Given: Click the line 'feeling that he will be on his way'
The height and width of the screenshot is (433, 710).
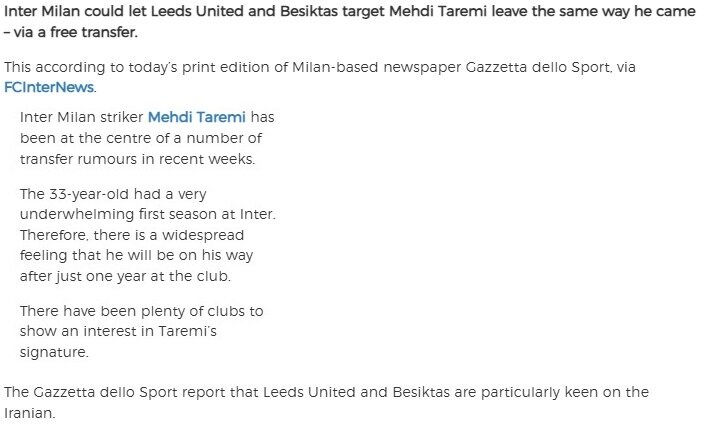Looking at the screenshot, I should click(136, 255).
